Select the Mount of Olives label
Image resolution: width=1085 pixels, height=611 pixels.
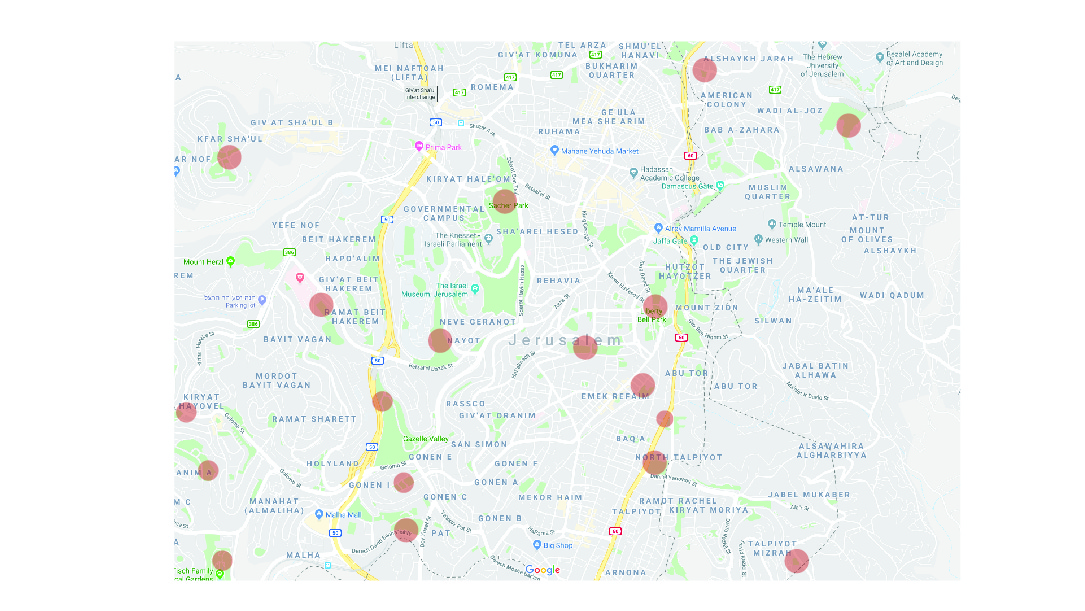coord(867,235)
